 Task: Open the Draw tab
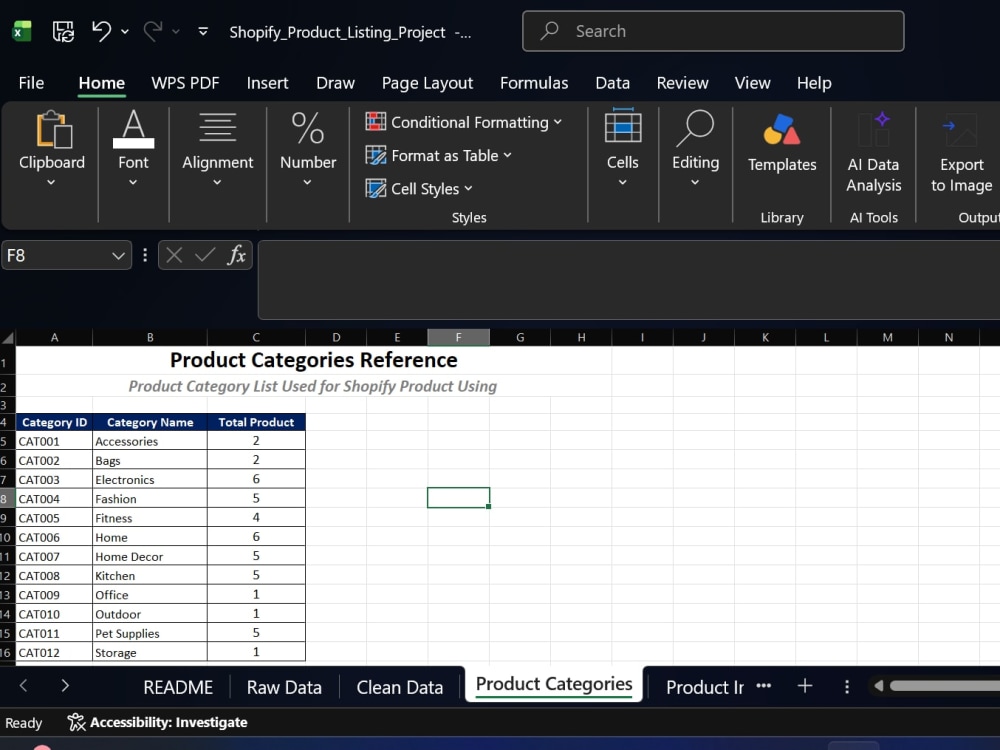click(x=335, y=83)
